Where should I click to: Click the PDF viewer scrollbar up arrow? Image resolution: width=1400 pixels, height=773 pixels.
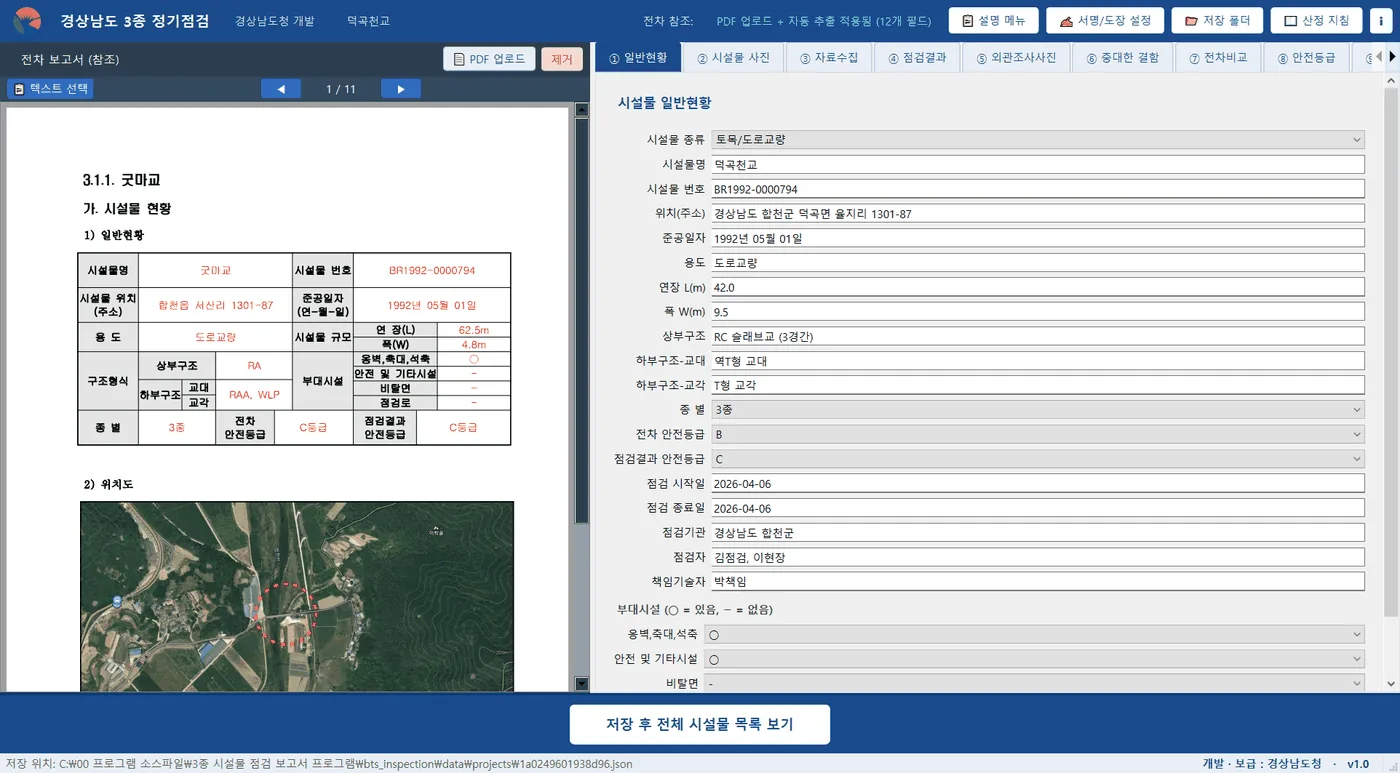click(582, 111)
